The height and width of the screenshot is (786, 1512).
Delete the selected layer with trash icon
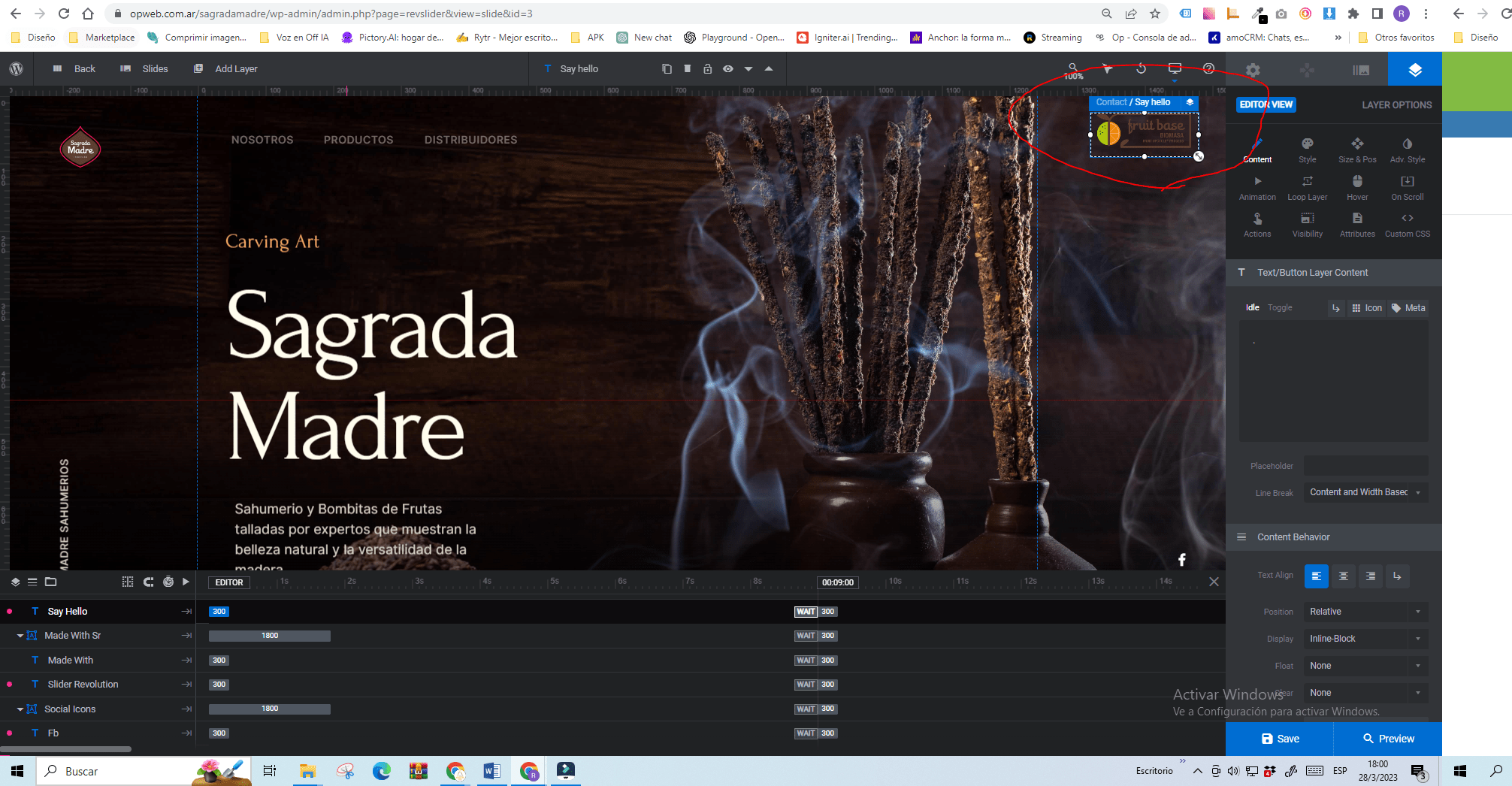[687, 68]
